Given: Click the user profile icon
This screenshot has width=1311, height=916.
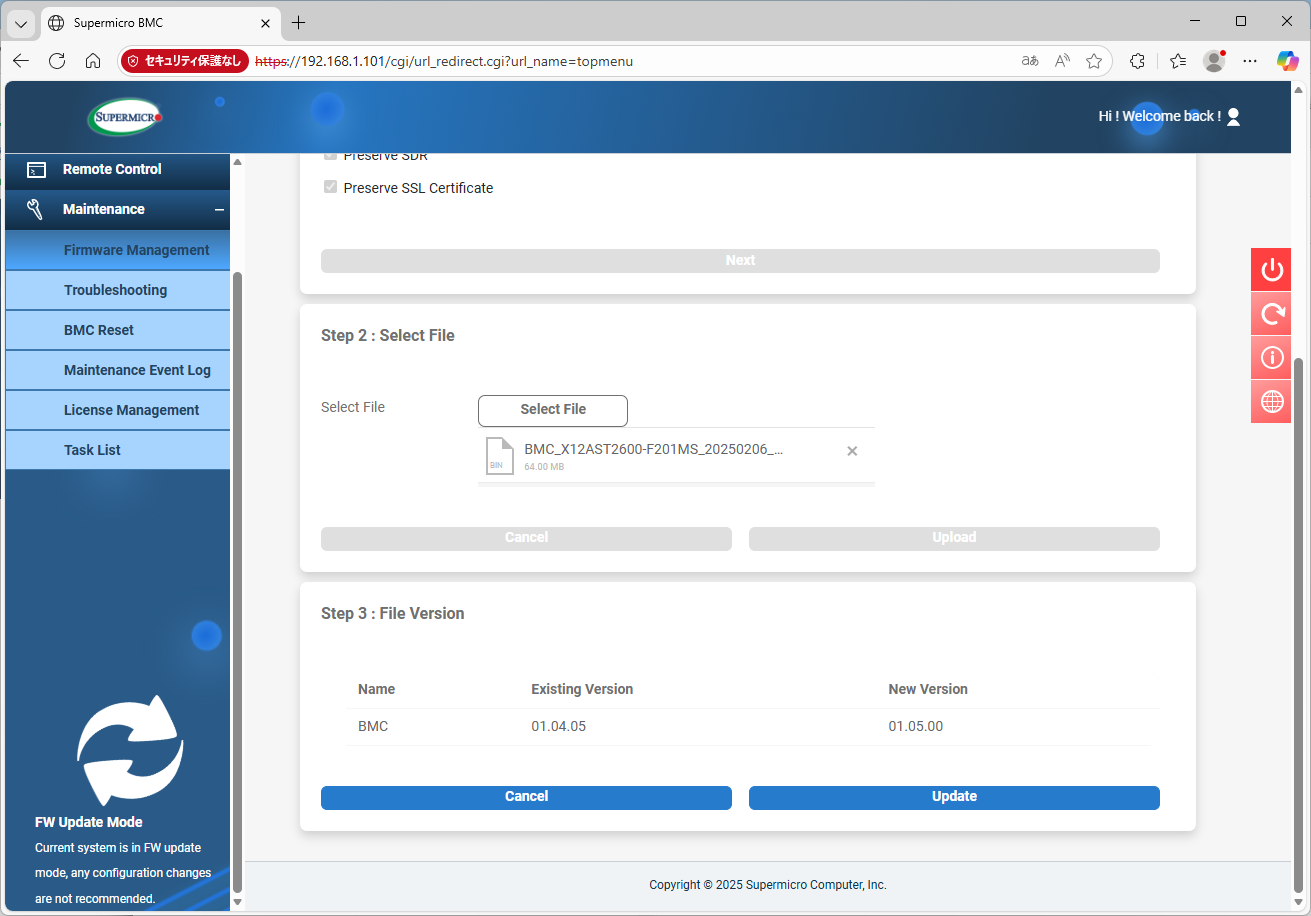Looking at the screenshot, I should point(1233,117).
